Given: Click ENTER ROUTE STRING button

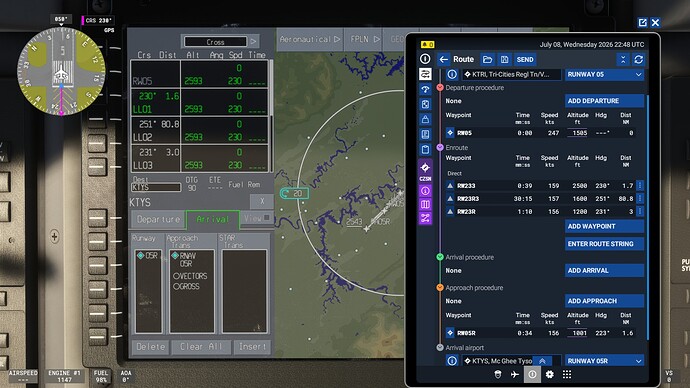Looking at the screenshot, I should coord(604,244).
